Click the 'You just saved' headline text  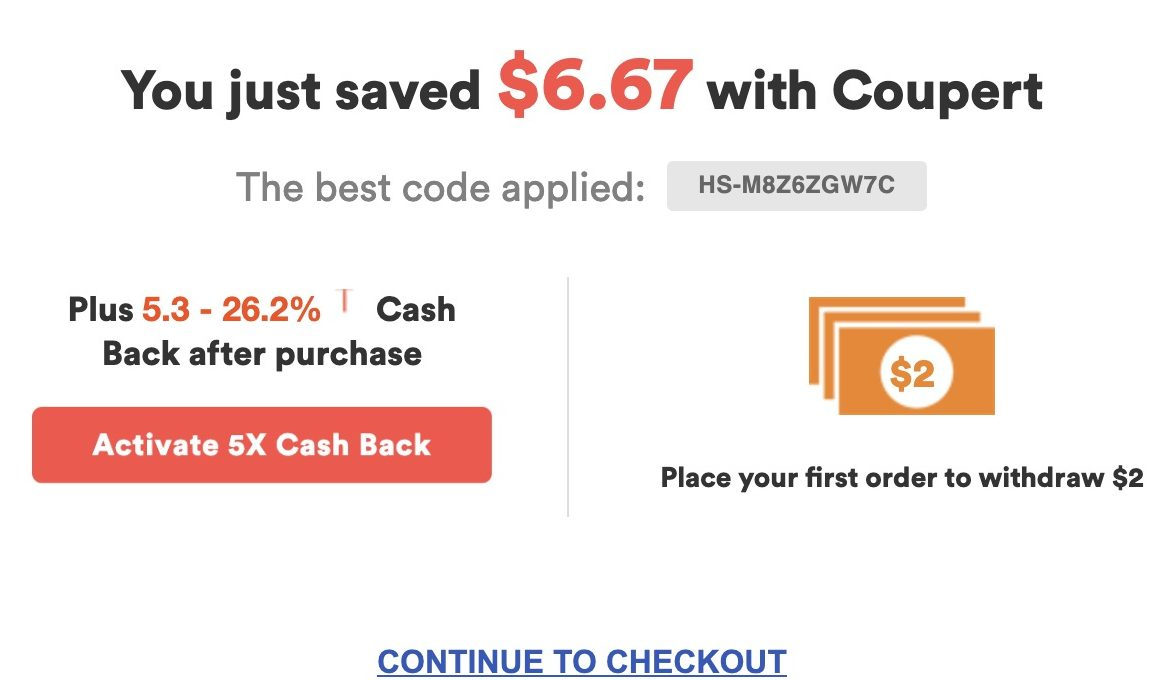pyautogui.click(x=301, y=91)
